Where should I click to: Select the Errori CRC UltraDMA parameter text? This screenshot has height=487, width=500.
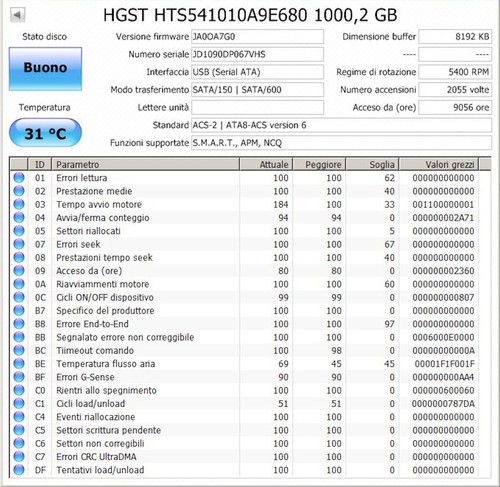tap(96, 457)
